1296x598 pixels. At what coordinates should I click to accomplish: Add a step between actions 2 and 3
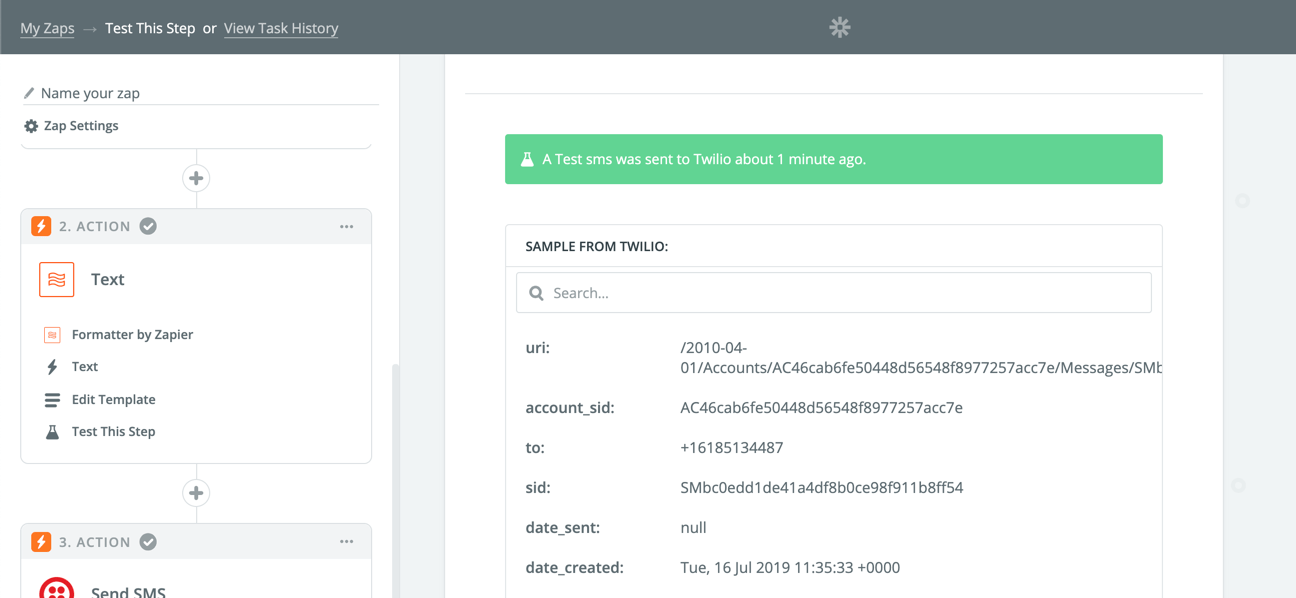196,493
